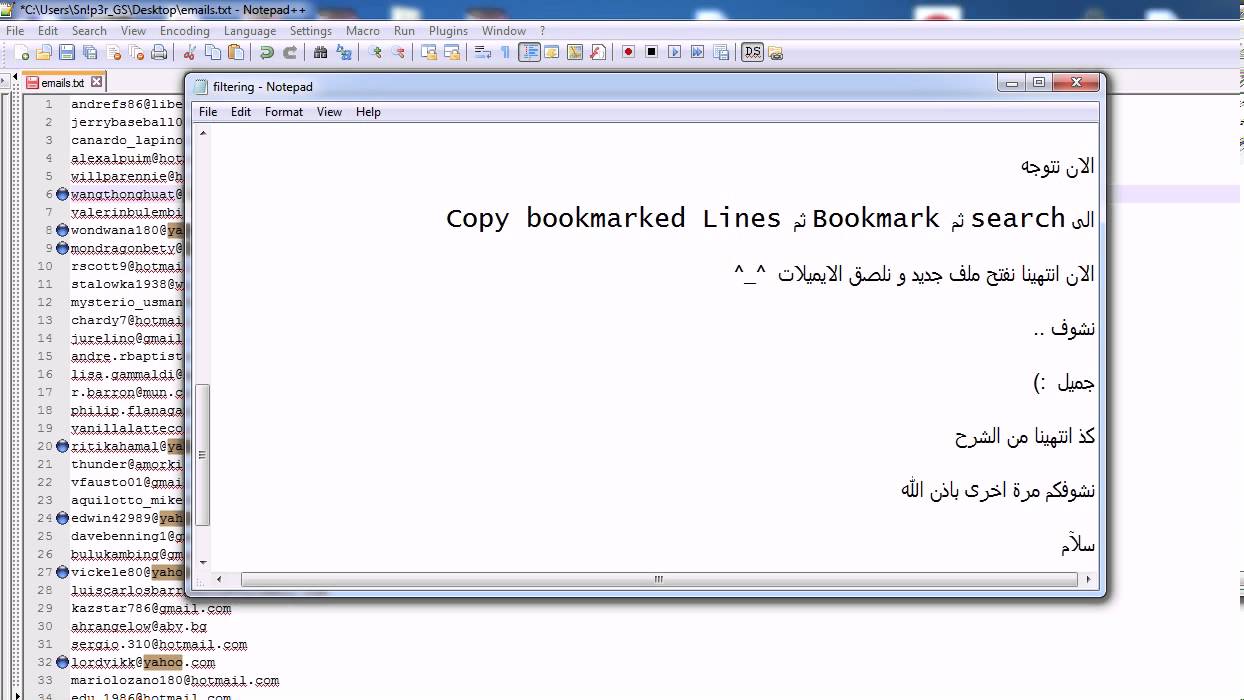Click the DS plugin toolbar icon
Viewport: 1244px width, 700px height.
click(x=752, y=52)
